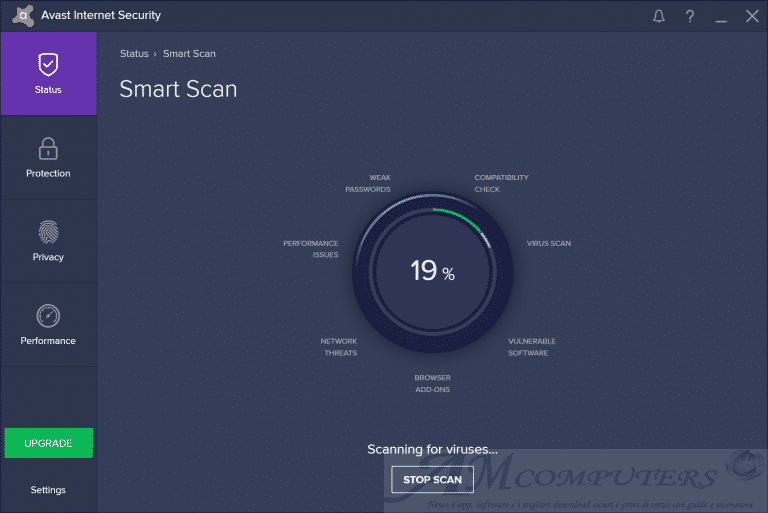Click the STOP SCAN button
The width and height of the screenshot is (768, 513).
coord(432,480)
